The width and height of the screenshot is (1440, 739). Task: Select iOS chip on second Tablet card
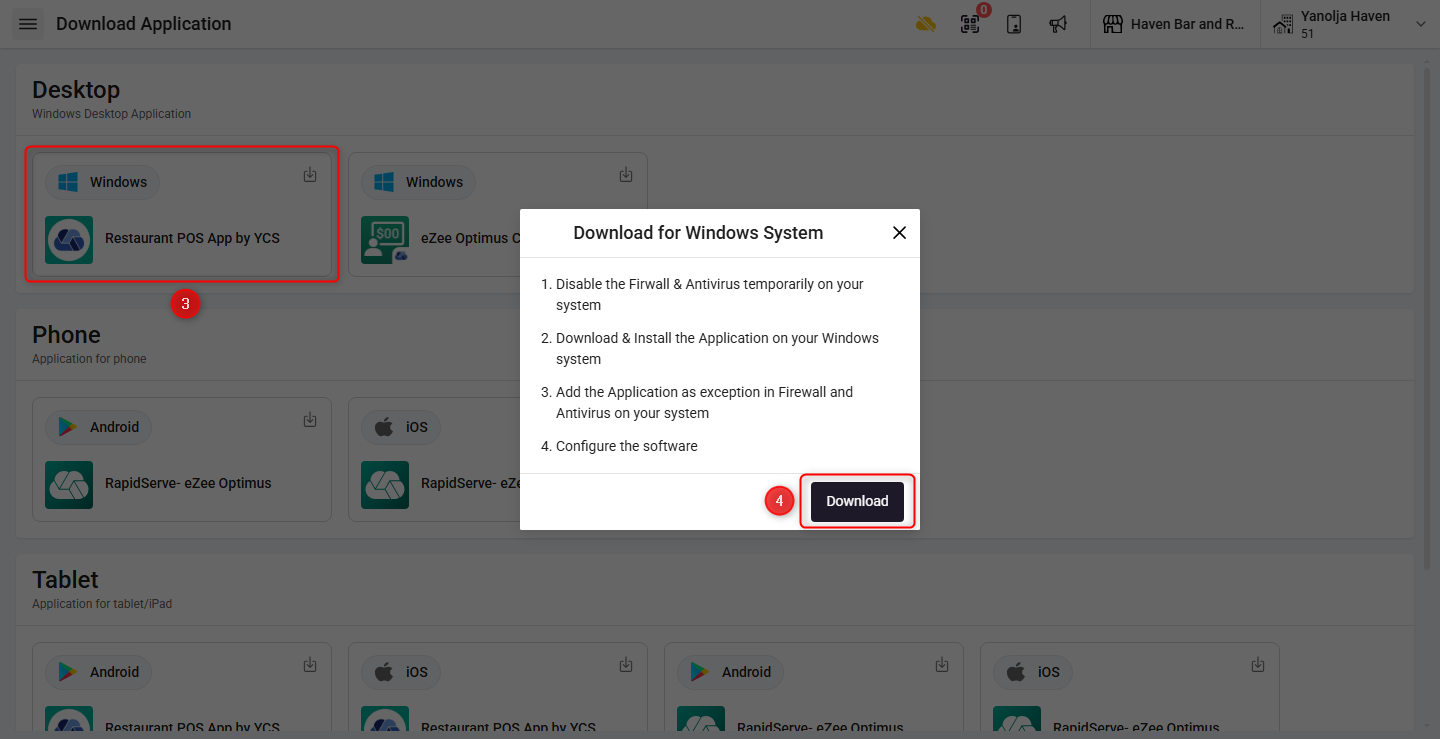point(400,672)
